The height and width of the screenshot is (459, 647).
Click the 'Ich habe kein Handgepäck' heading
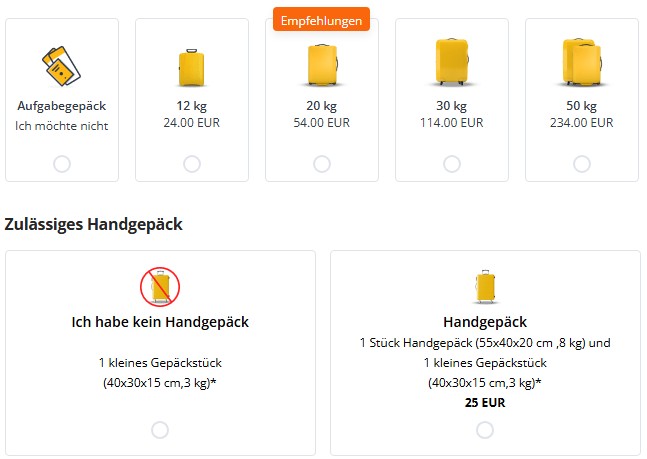click(160, 322)
